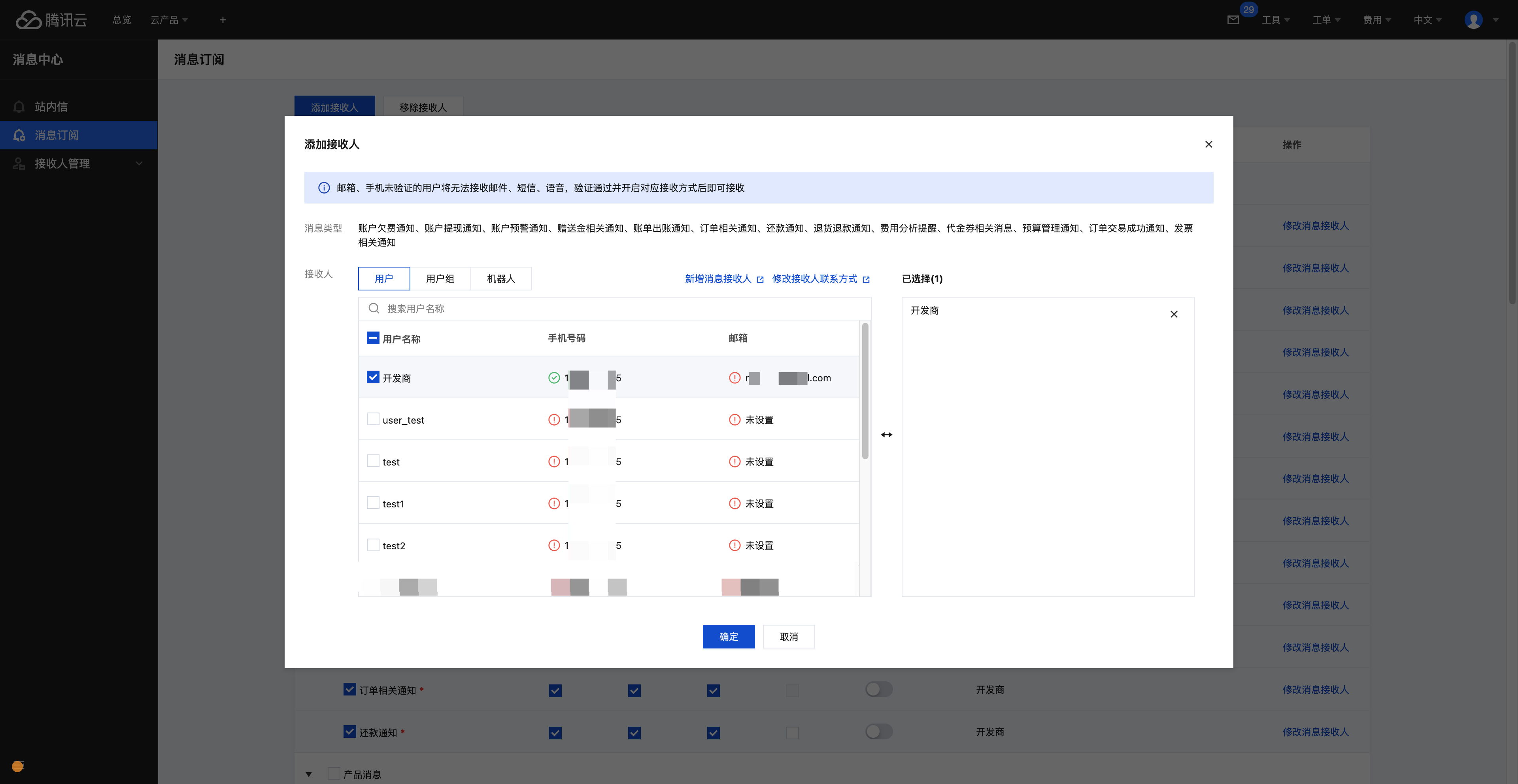Image resolution: width=1518 pixels, height=784 pixels.
Task: Click the 确定 confirm button
Action: pos(728,636)
